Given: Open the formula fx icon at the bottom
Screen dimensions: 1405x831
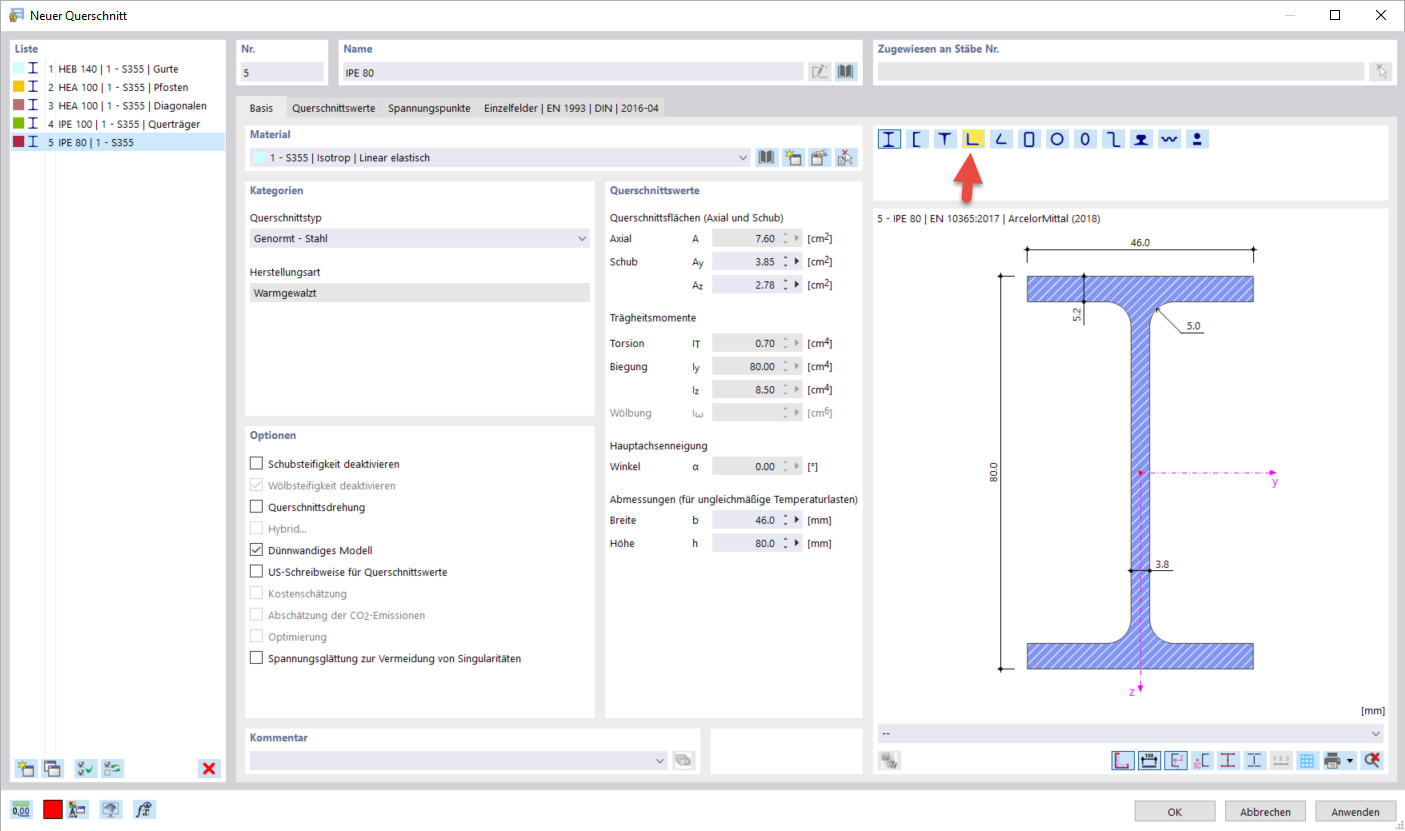Looking at the screenshot, I should click(x=143, y=810).
